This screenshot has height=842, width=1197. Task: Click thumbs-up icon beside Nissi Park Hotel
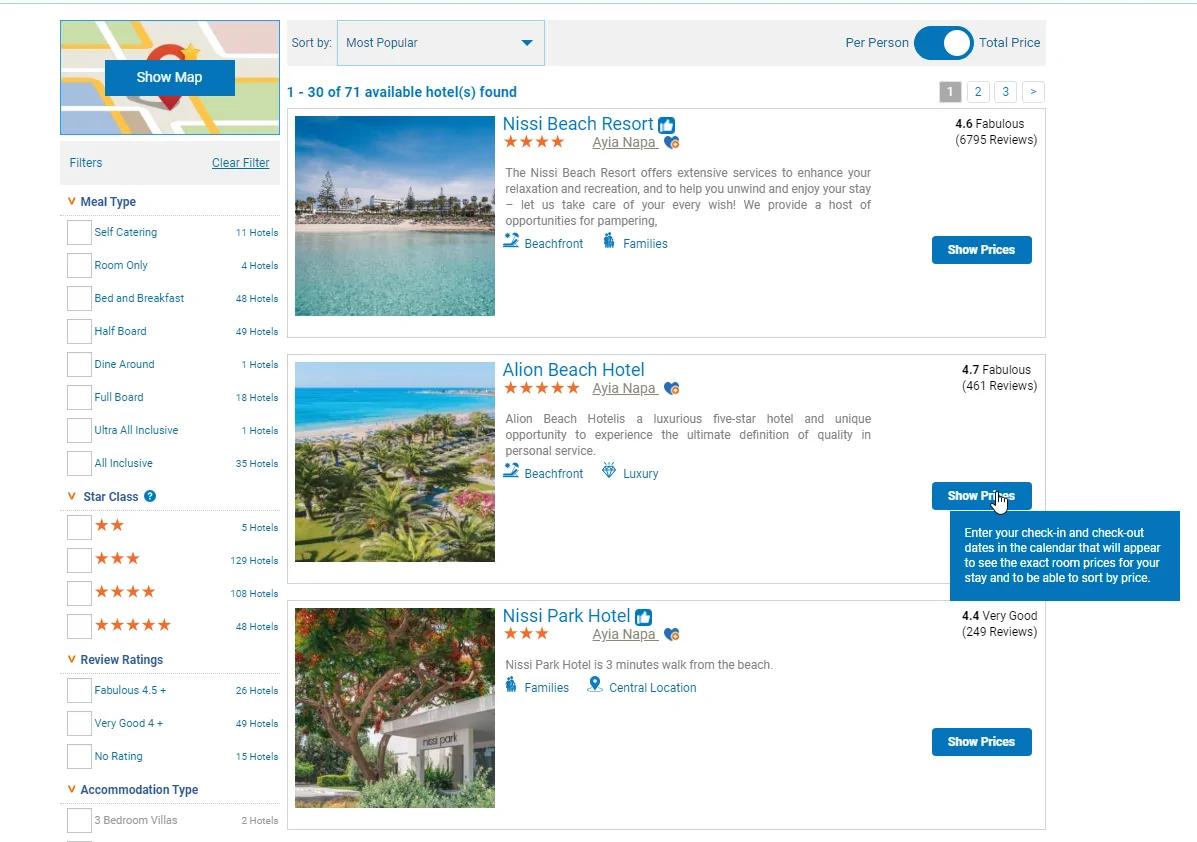coord(643,618)
